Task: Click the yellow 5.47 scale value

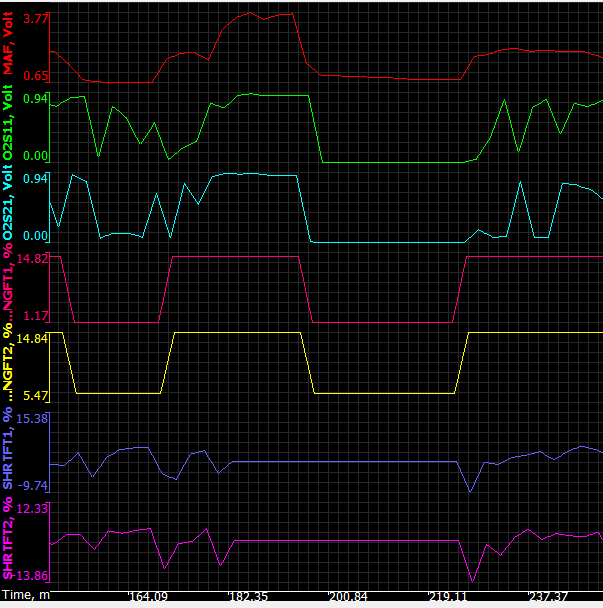Action: (x=35, y=396)
